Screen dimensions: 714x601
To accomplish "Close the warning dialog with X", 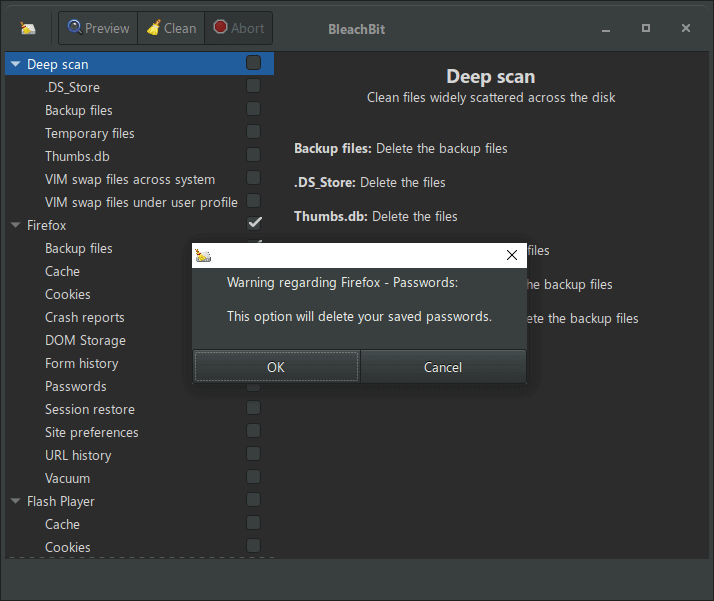I will point(512,255).
